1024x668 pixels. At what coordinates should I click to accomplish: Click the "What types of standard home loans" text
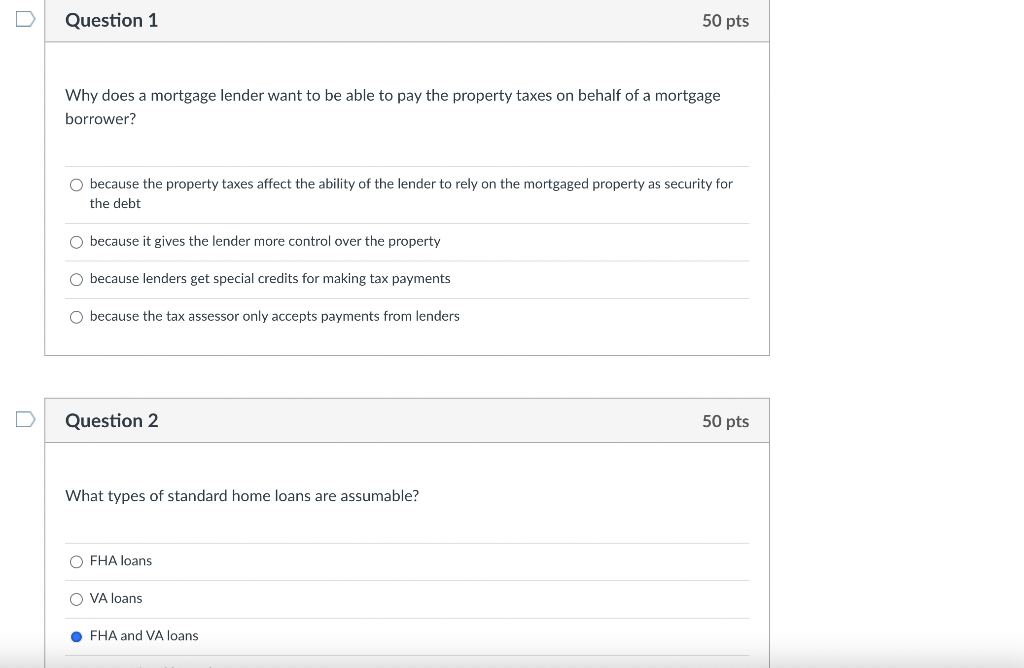[x=242, y=496]
